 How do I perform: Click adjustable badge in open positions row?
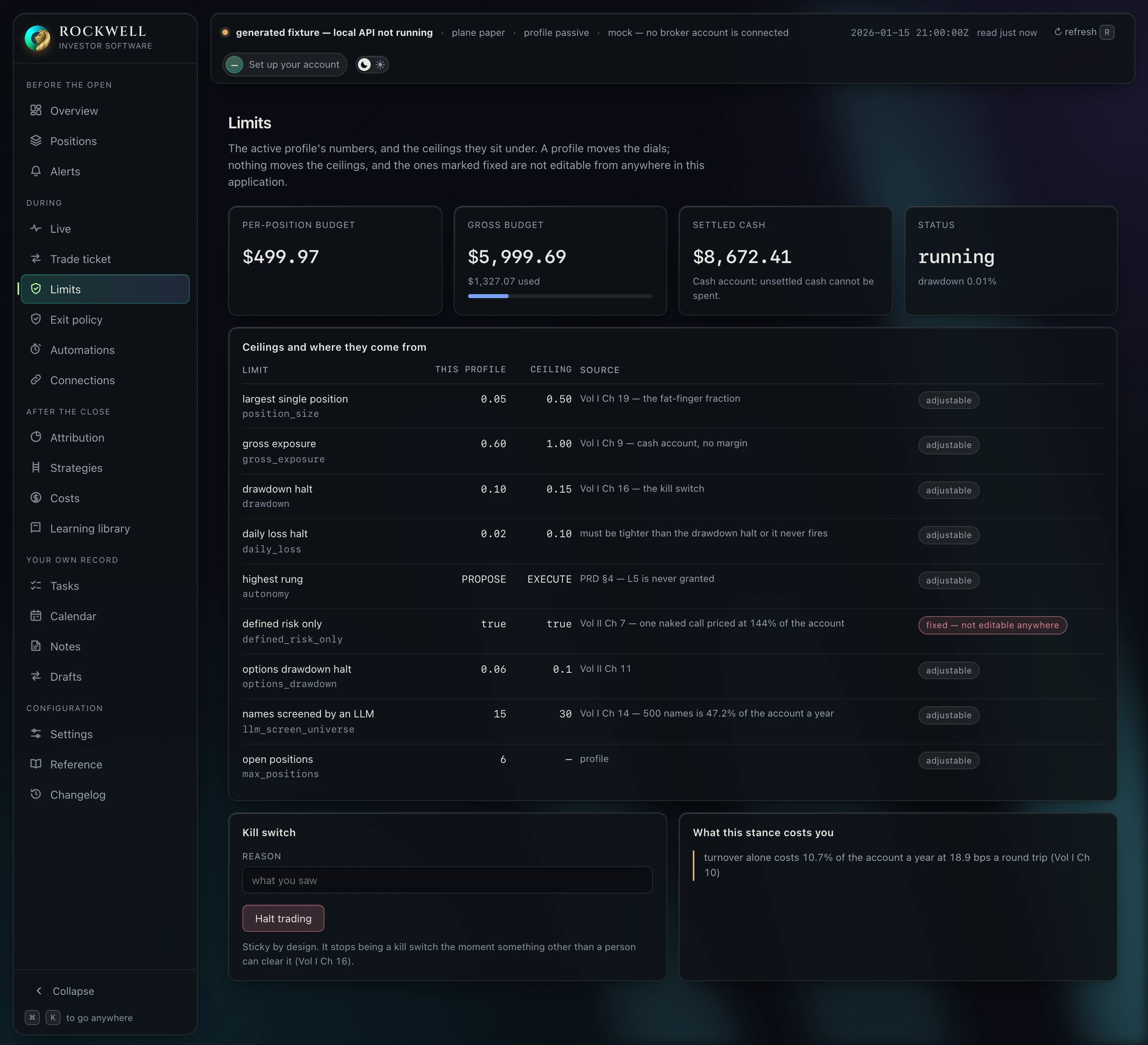click(949, 760)
